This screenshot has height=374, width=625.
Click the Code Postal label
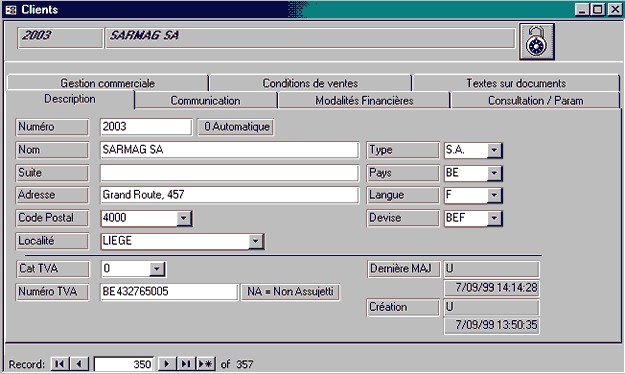[x=52, y=218]
